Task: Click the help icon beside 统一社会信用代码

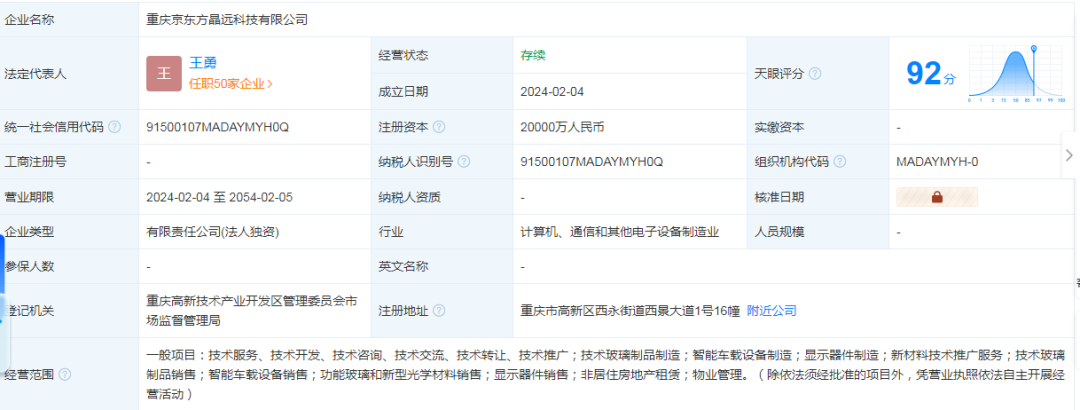Action: tap(115, 127)
